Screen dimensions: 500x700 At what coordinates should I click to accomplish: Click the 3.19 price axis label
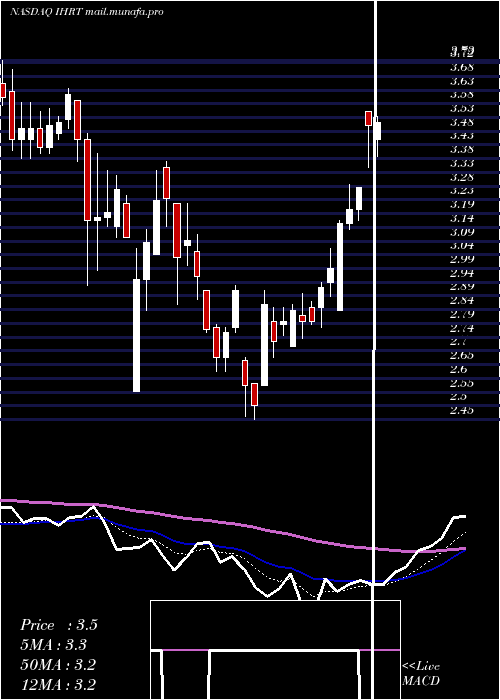pyautogui.click(x=462, y=204)
